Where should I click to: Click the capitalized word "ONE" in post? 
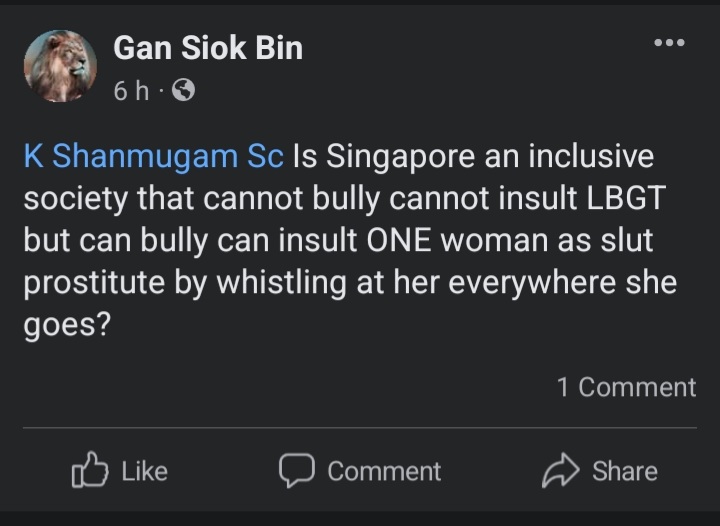[x=407, y=241]
